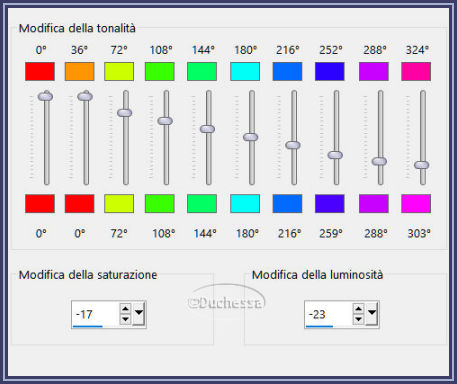This screenshot has width=457, height=384.
Task: Click the slider handle under 252° hue
Action: 335,155
